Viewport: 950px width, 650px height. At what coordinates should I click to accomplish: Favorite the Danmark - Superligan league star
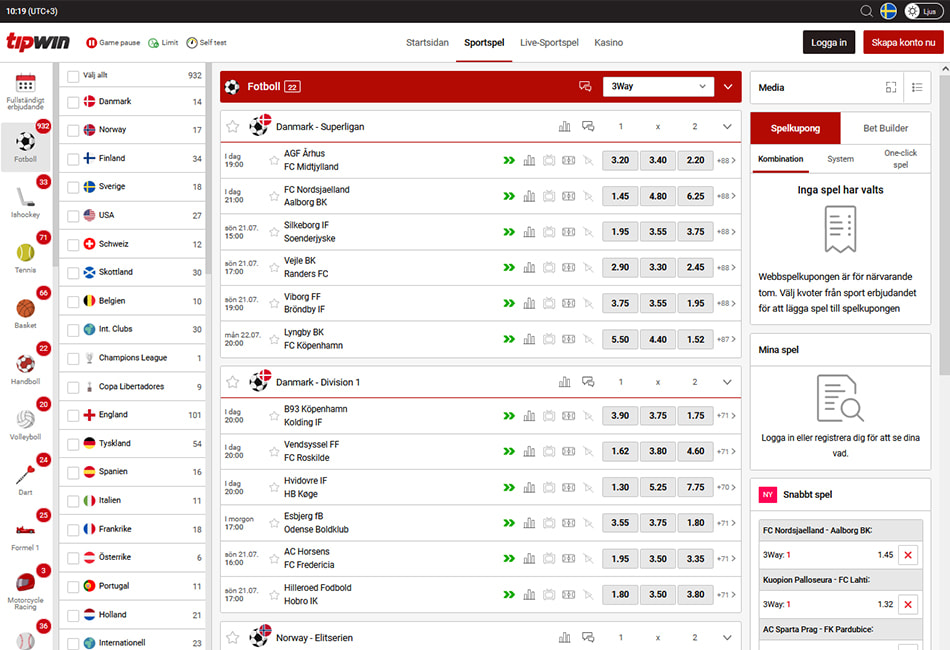[233, 127]
